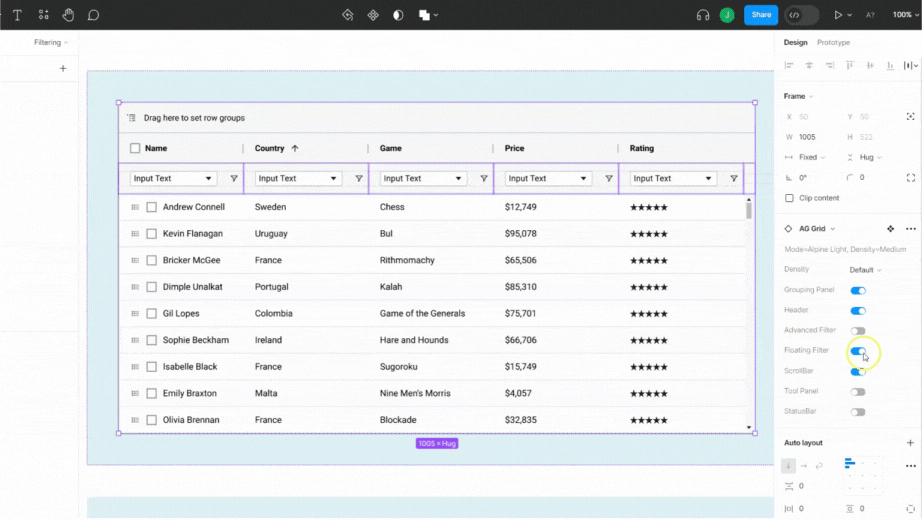Screen dimensions: 922x520
Task: Click the contrast mask icon in the top toolbar
Action: (398, 15)
